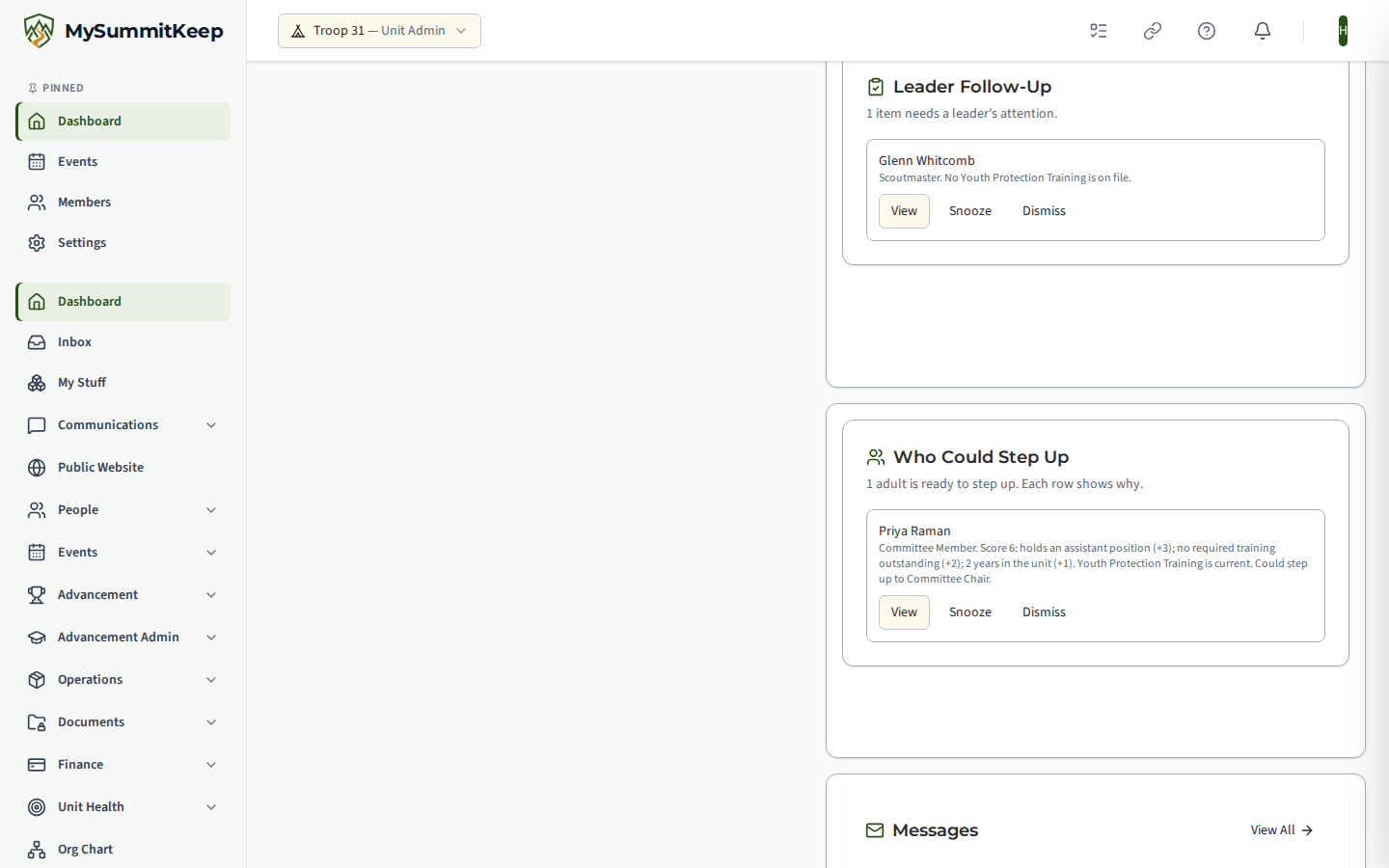Image resolution: width=1389 pixels, height=868 pixels.
Task: Open the checklist icon in the top bar
Action: point(1099,31)
